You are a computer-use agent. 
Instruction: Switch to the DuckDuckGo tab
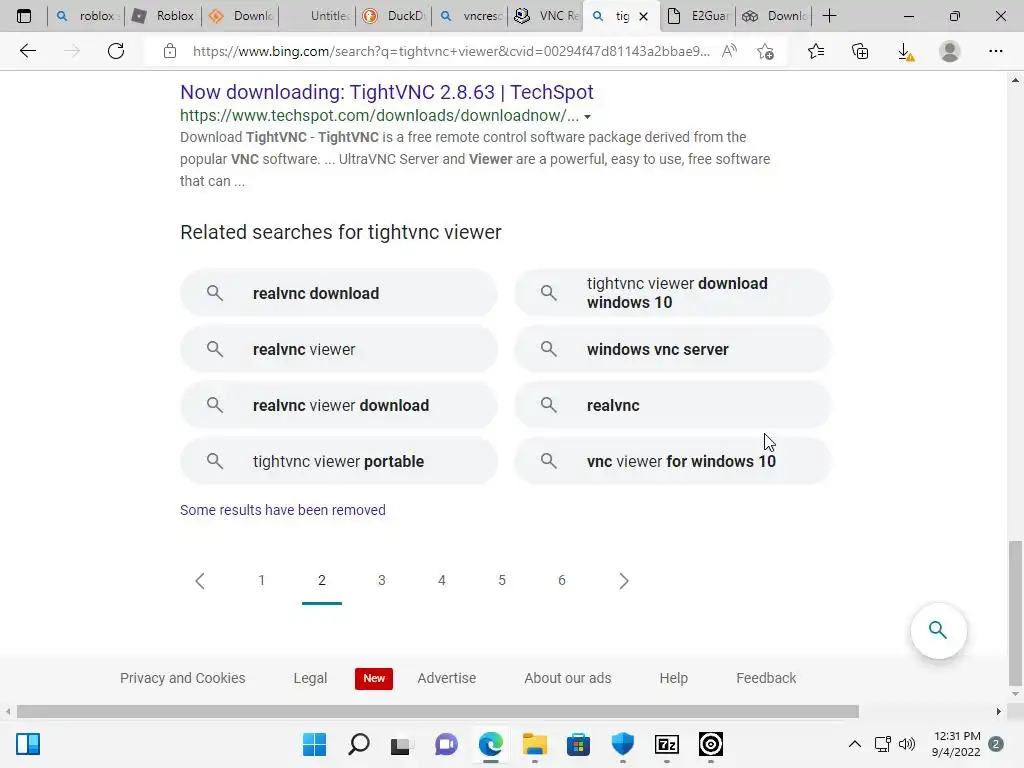tap(394, 16)
